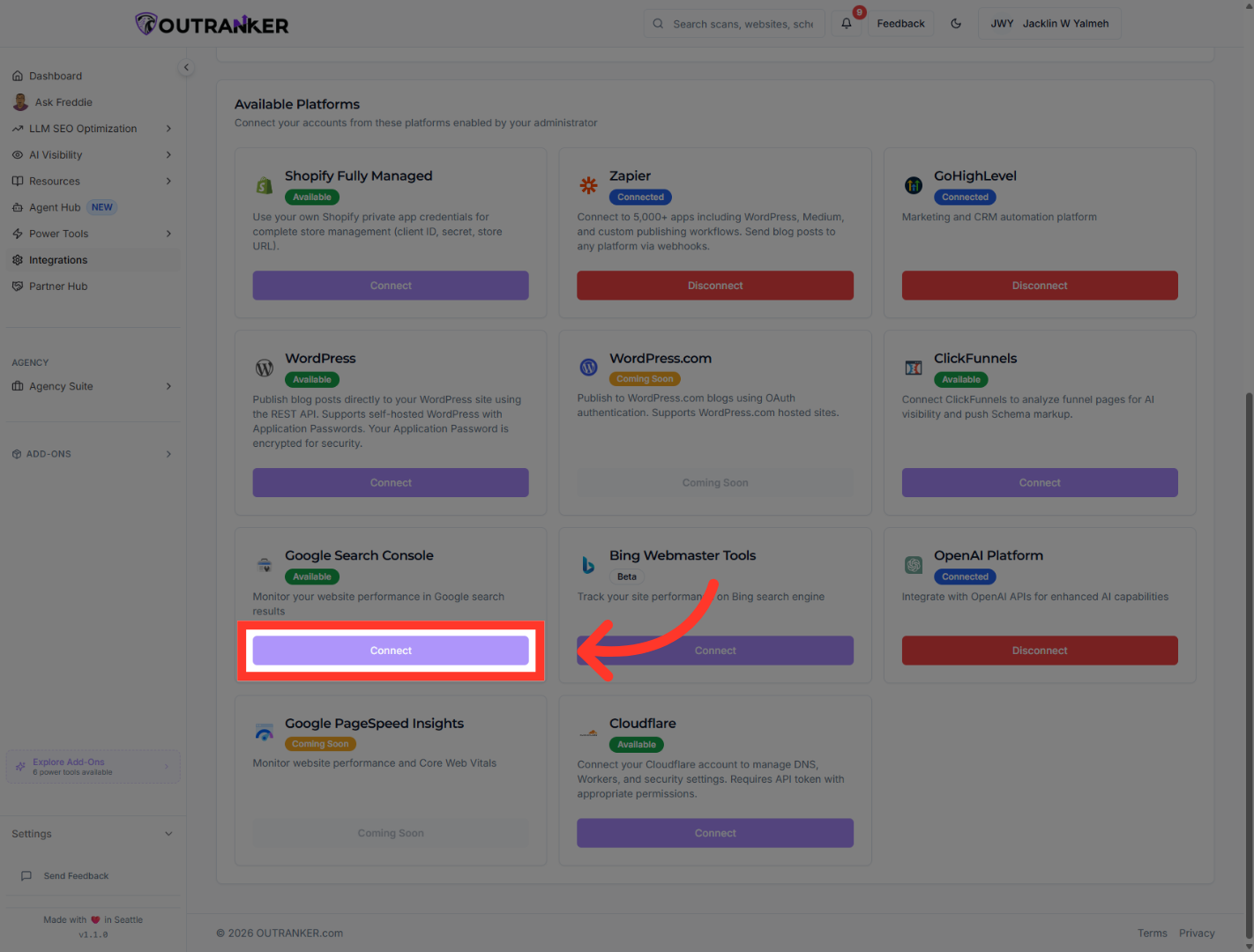The width and height of the screenshot is (1254, 952).
Task: Expand the Power Tools submenu chevron
Action: point(168,234)
